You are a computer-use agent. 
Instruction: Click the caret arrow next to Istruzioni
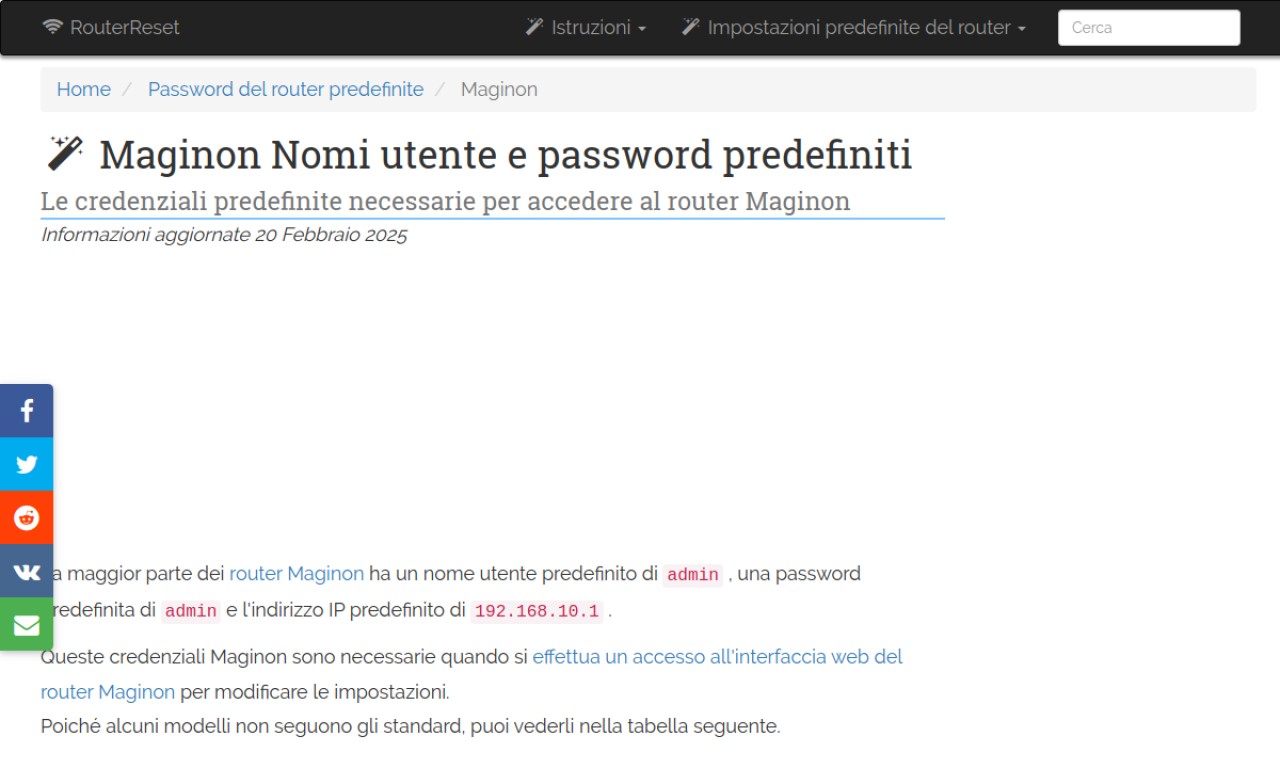[641, 29]
